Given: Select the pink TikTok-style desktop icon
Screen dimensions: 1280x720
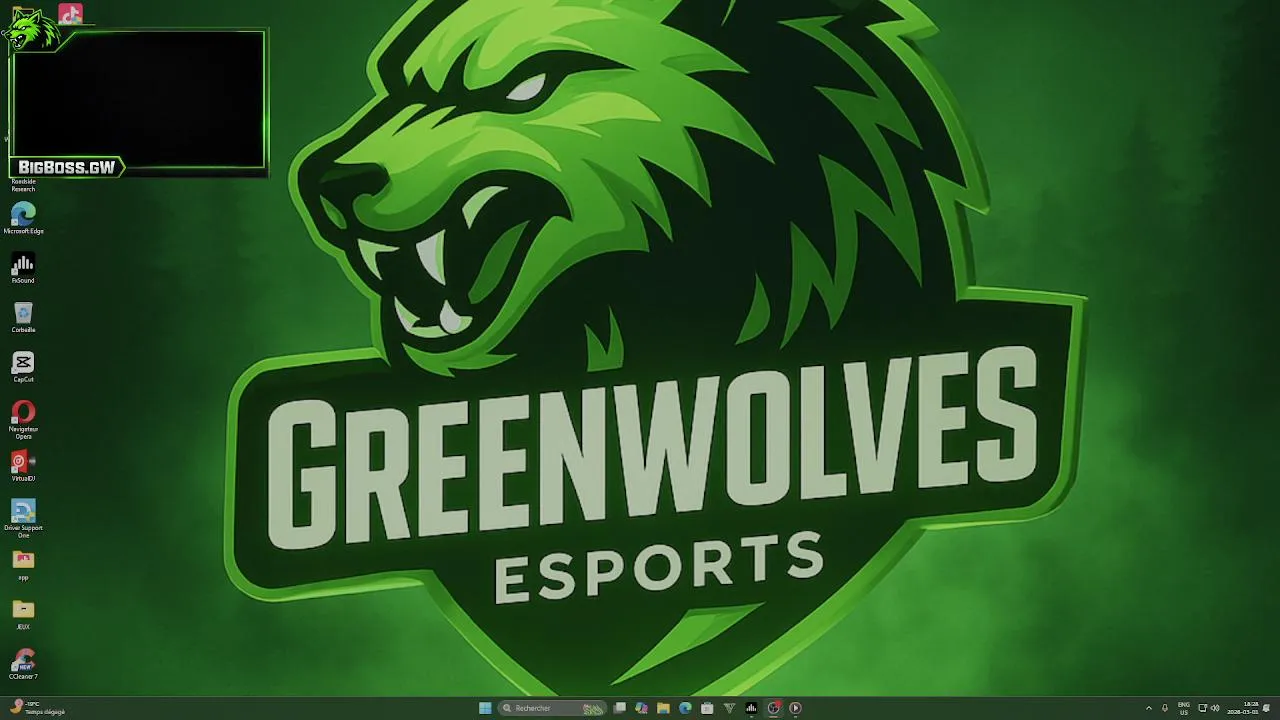Looking at the screenshot, I should point(70,14).
